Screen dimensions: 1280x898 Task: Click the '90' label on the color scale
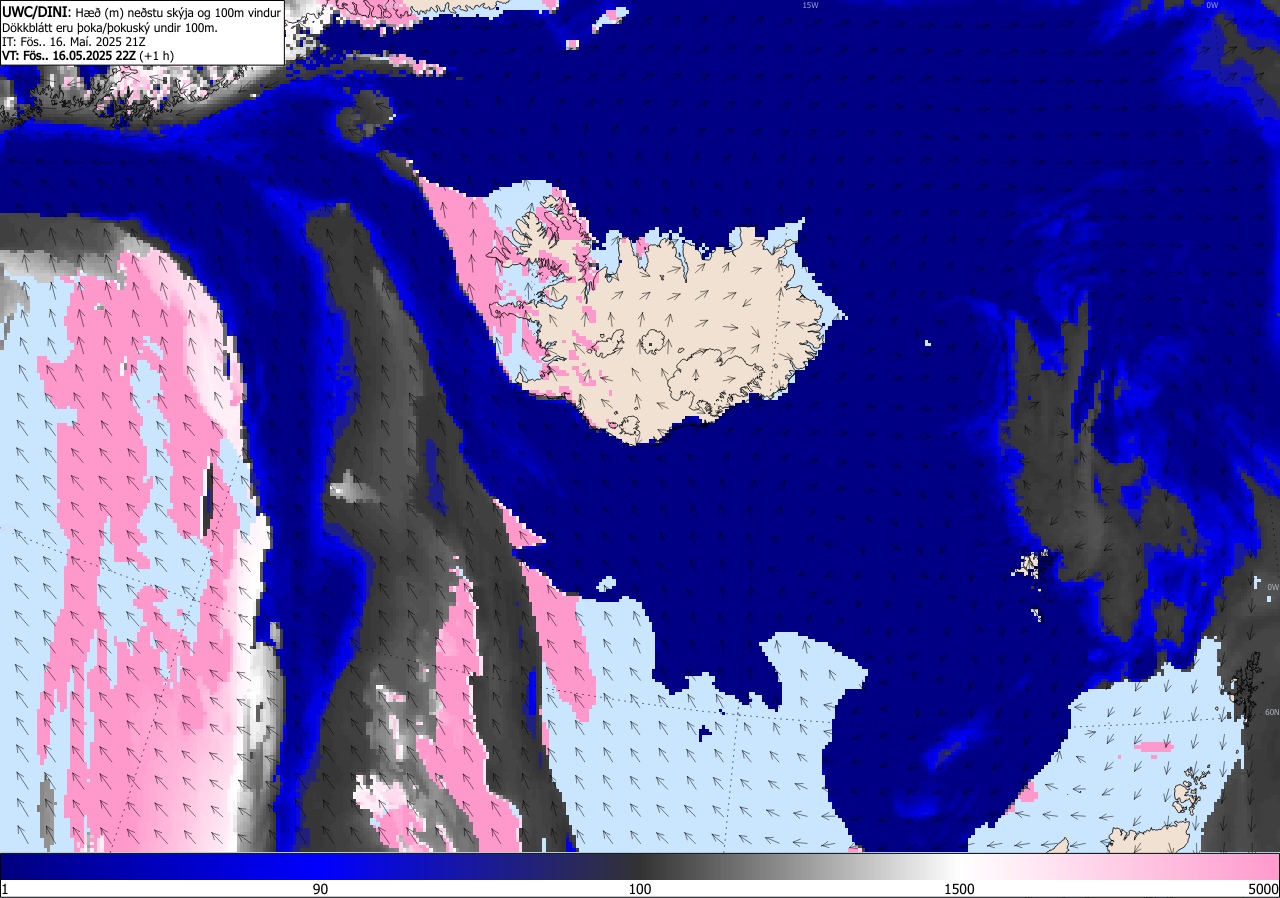coord(320,889)
